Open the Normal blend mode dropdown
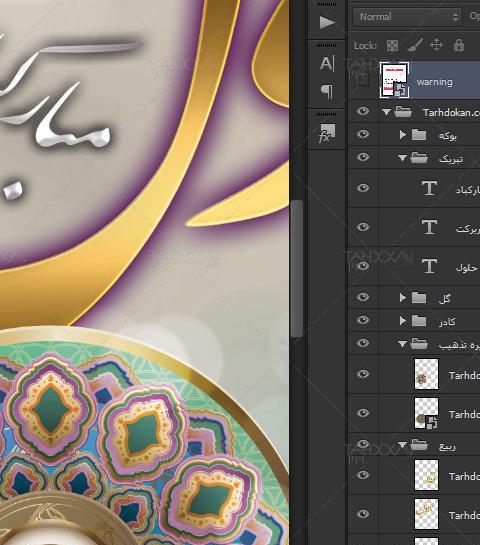This screenshot has height=545, width=480. (407, 17)
